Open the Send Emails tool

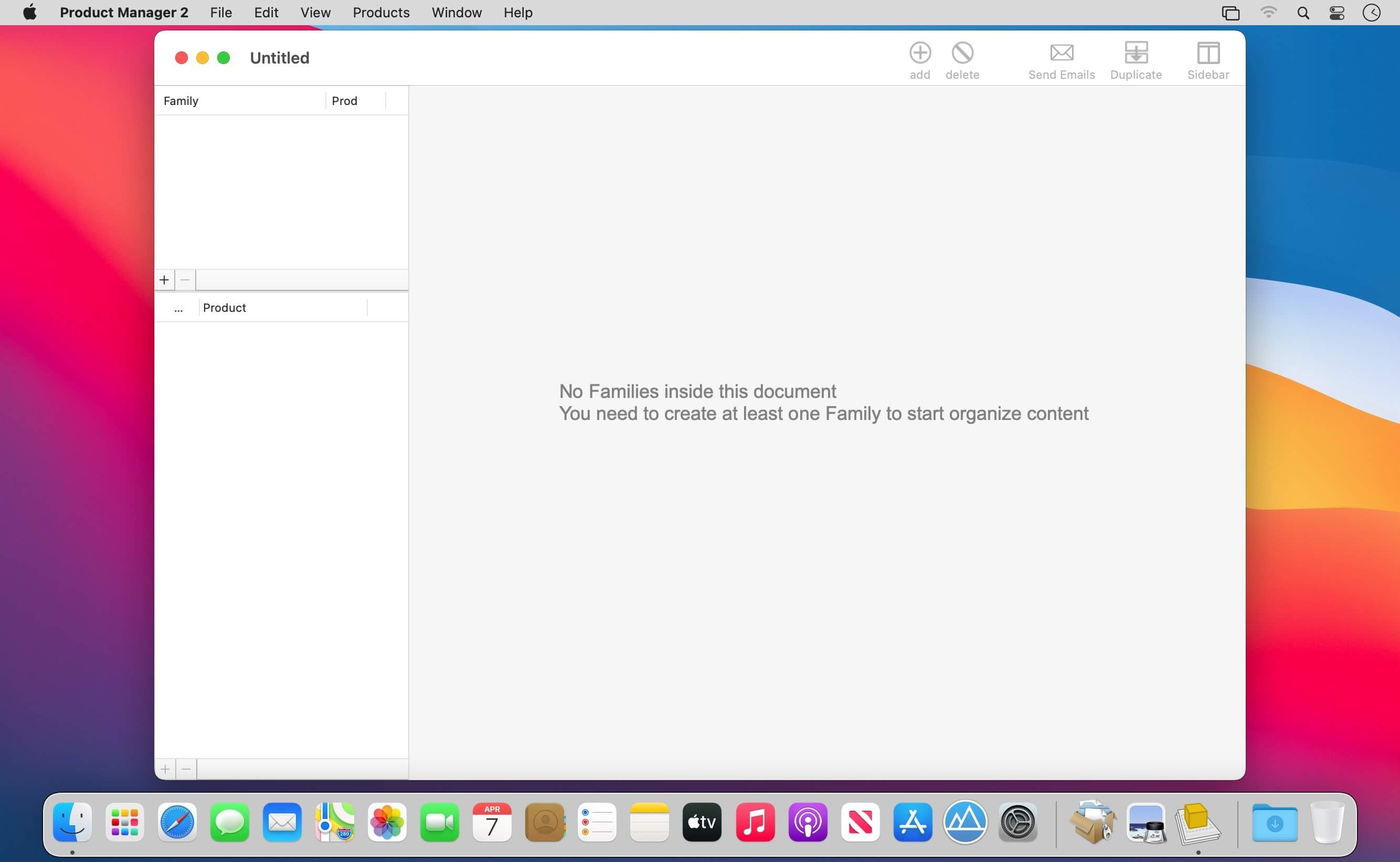[1061, 53]
